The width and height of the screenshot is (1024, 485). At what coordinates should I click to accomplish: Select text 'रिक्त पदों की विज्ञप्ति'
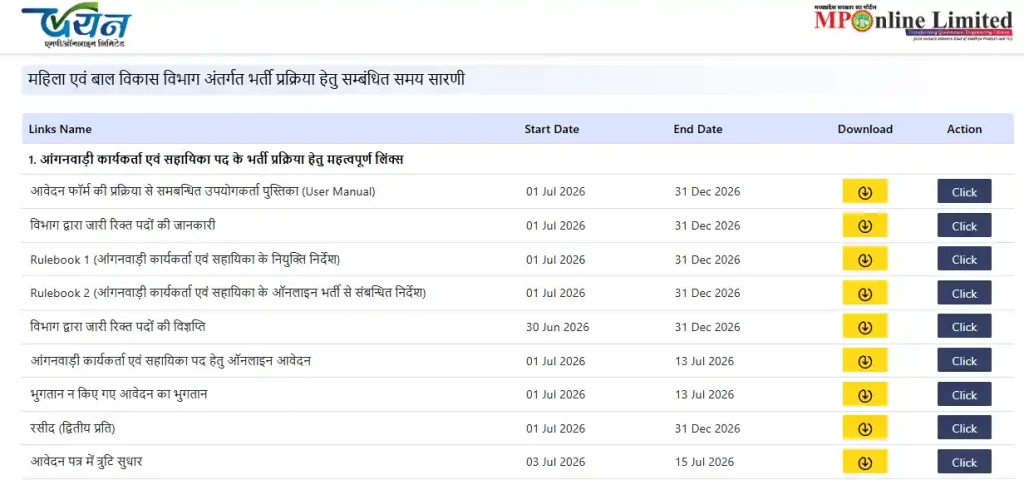point(154,326)
